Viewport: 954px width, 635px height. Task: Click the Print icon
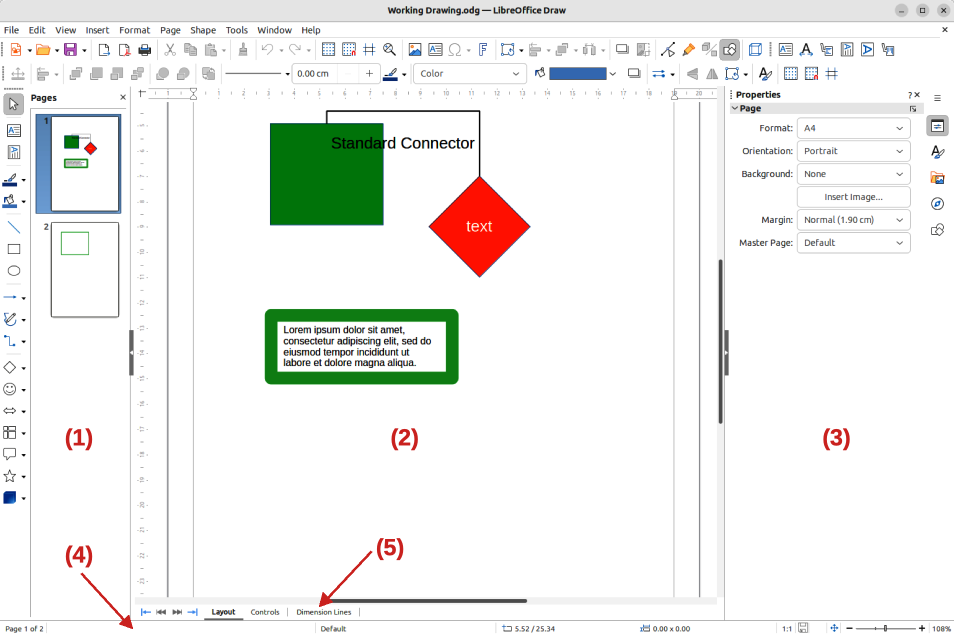coord(145,50)
